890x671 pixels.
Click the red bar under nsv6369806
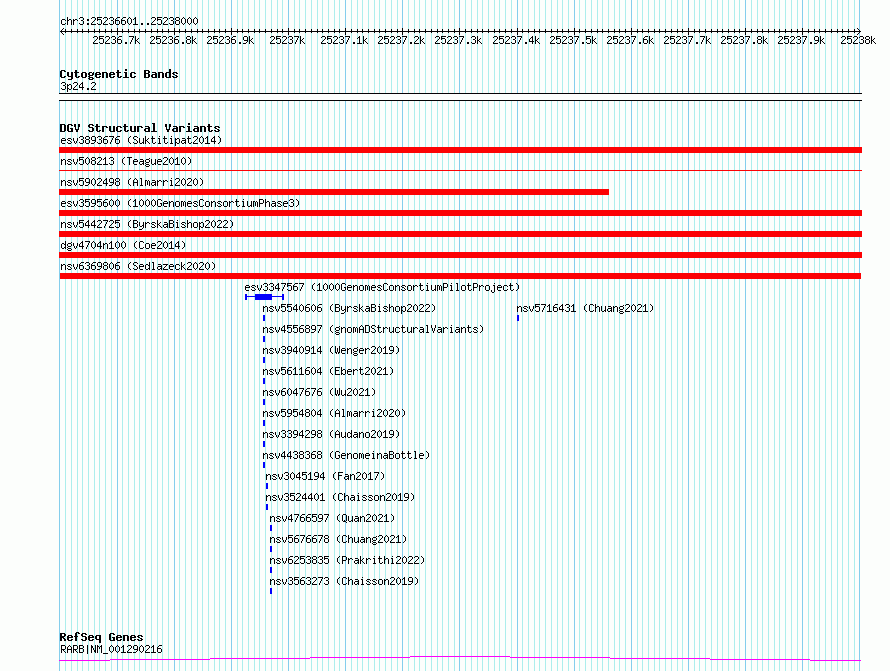point(460,276)
